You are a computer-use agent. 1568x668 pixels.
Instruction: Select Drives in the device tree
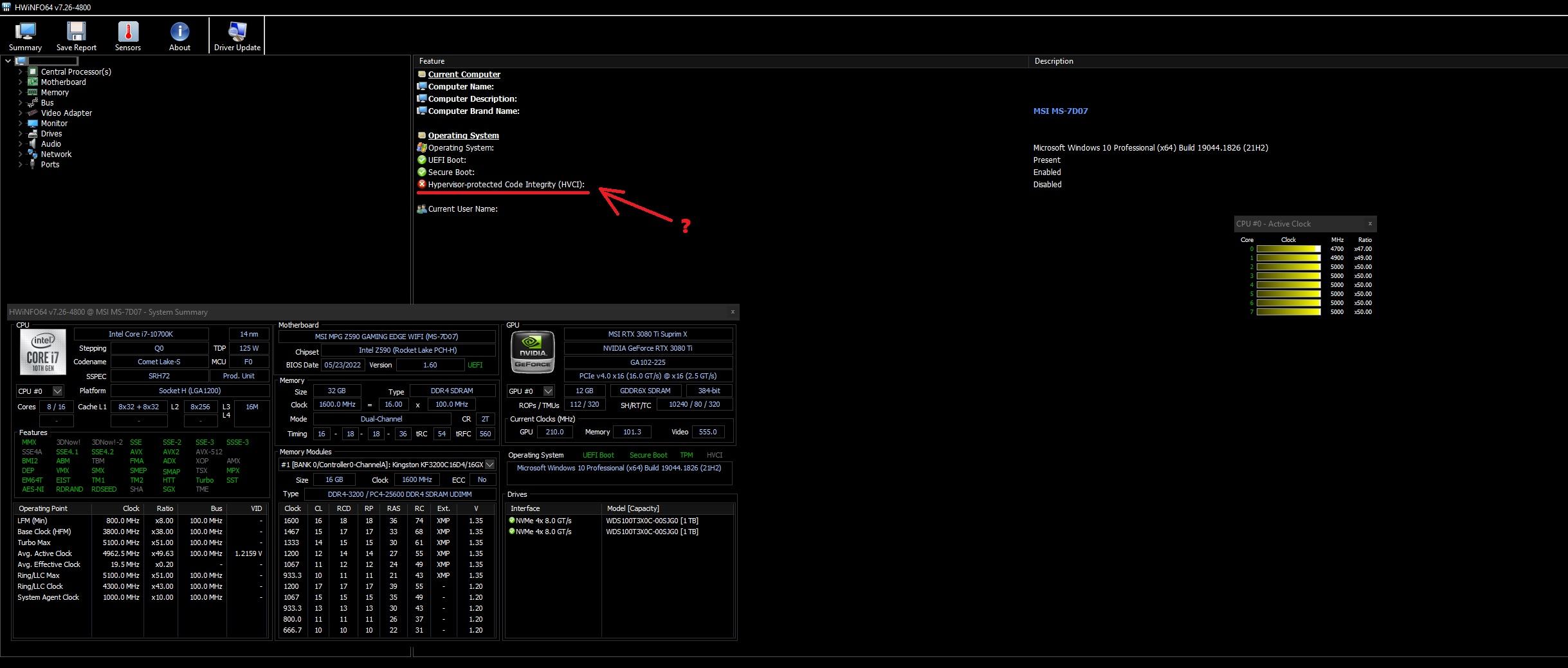point(51,133)
